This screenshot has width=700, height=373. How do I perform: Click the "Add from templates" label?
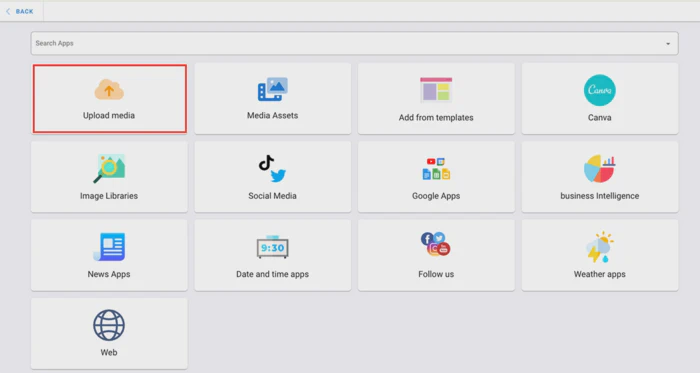click(436, 118)
